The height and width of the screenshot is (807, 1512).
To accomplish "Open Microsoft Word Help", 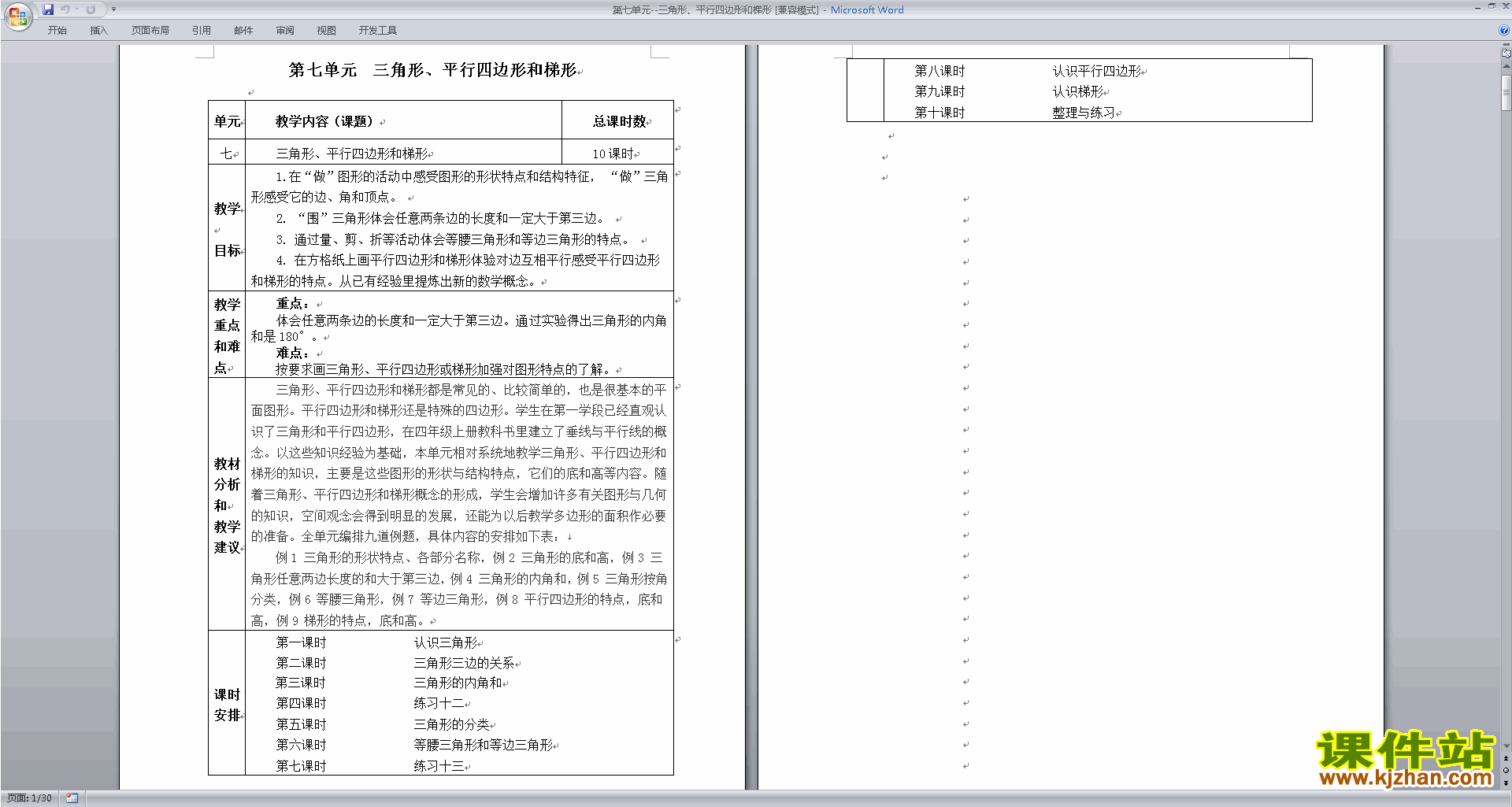I will tap(1504, 31).
